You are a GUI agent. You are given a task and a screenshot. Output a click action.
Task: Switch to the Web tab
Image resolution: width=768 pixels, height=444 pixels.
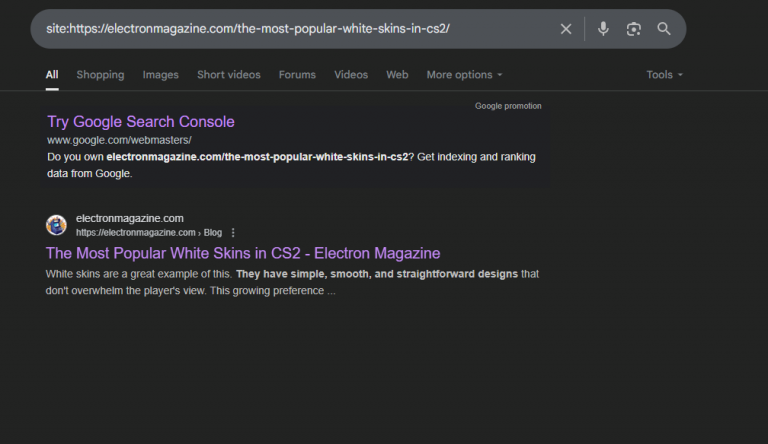click(x=397, y=75)
